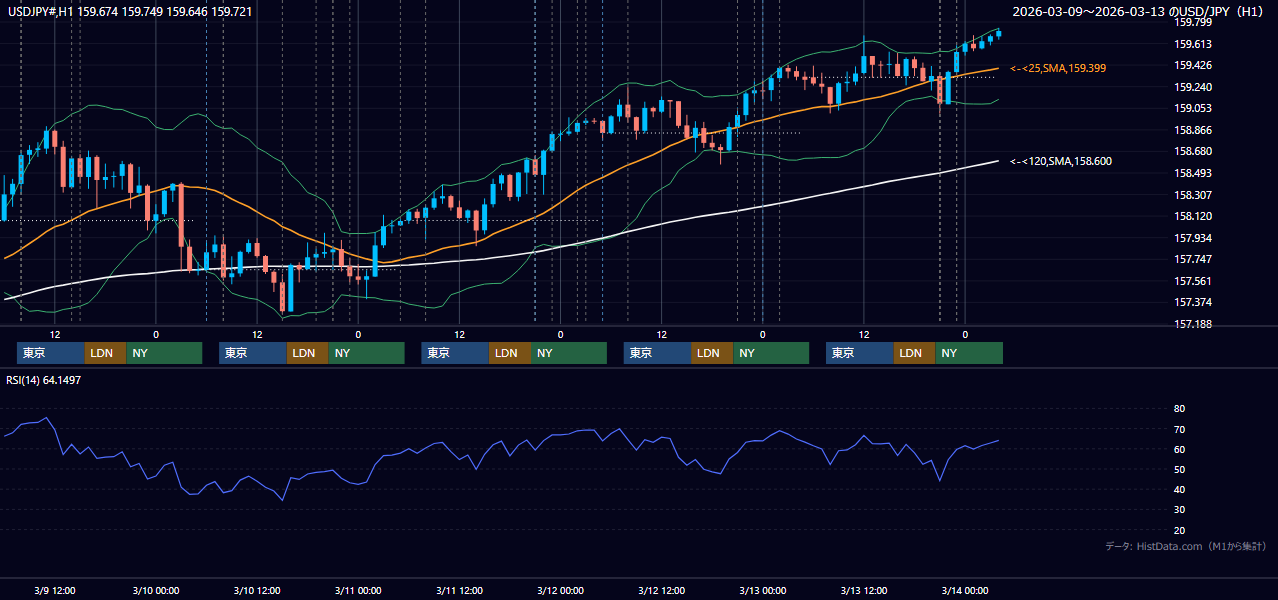Click price axis label 158.120
Viewport: 1278px width, 600px height.
tap(1192, 216)
